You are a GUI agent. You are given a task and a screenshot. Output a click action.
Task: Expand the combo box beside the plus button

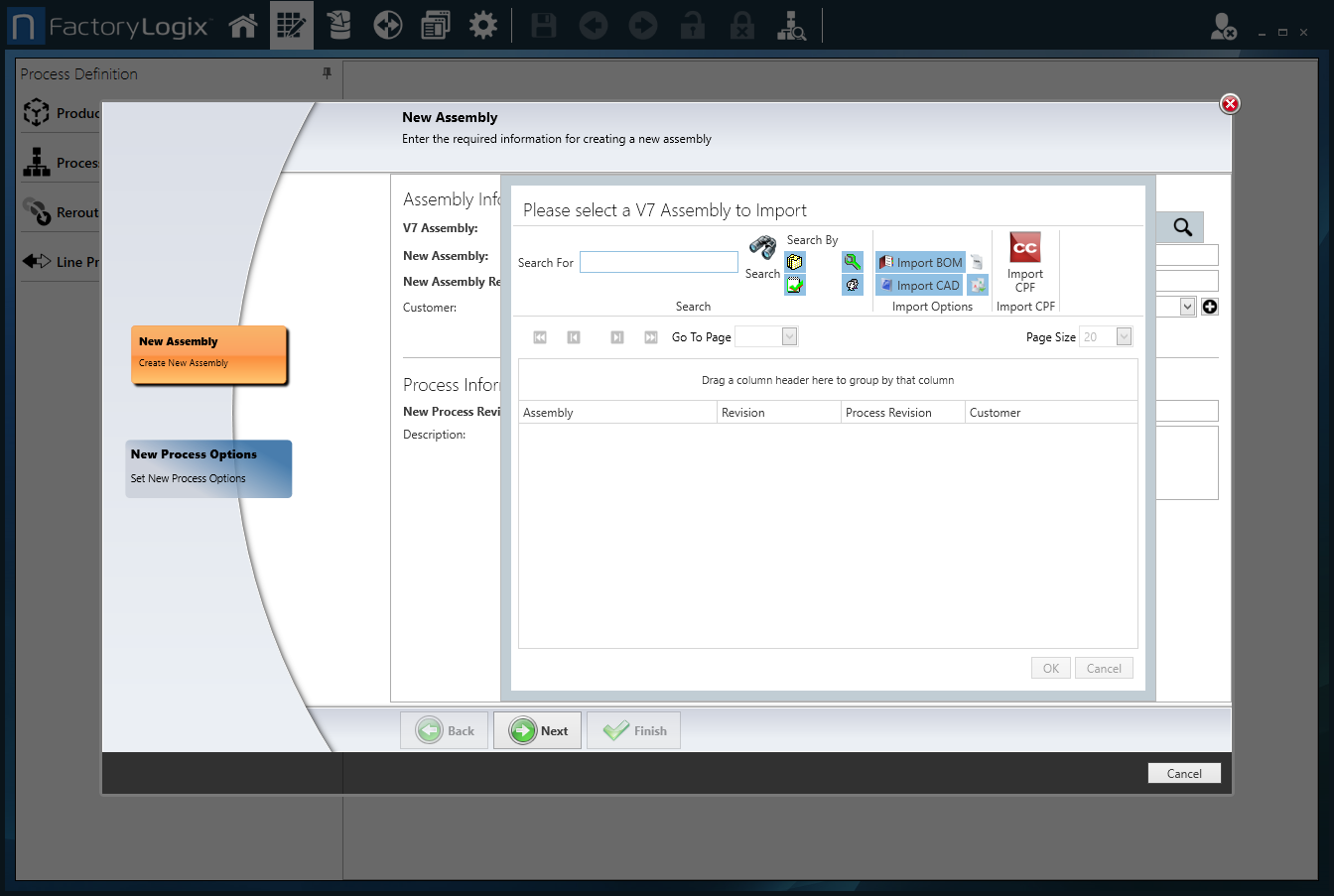click(x=1189, y=307)
